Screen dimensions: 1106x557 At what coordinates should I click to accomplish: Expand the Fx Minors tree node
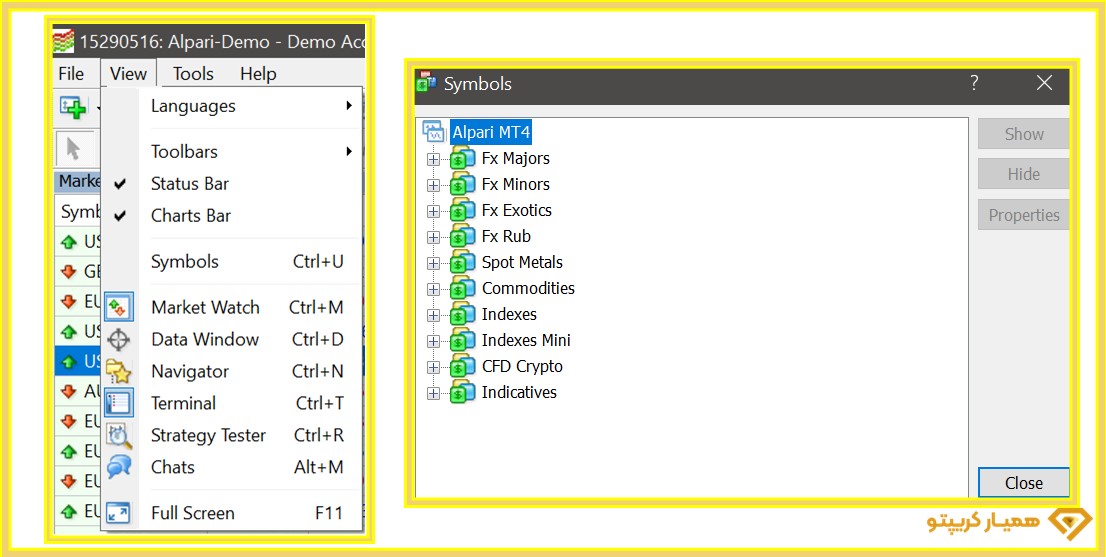click(x=433, y=186)
